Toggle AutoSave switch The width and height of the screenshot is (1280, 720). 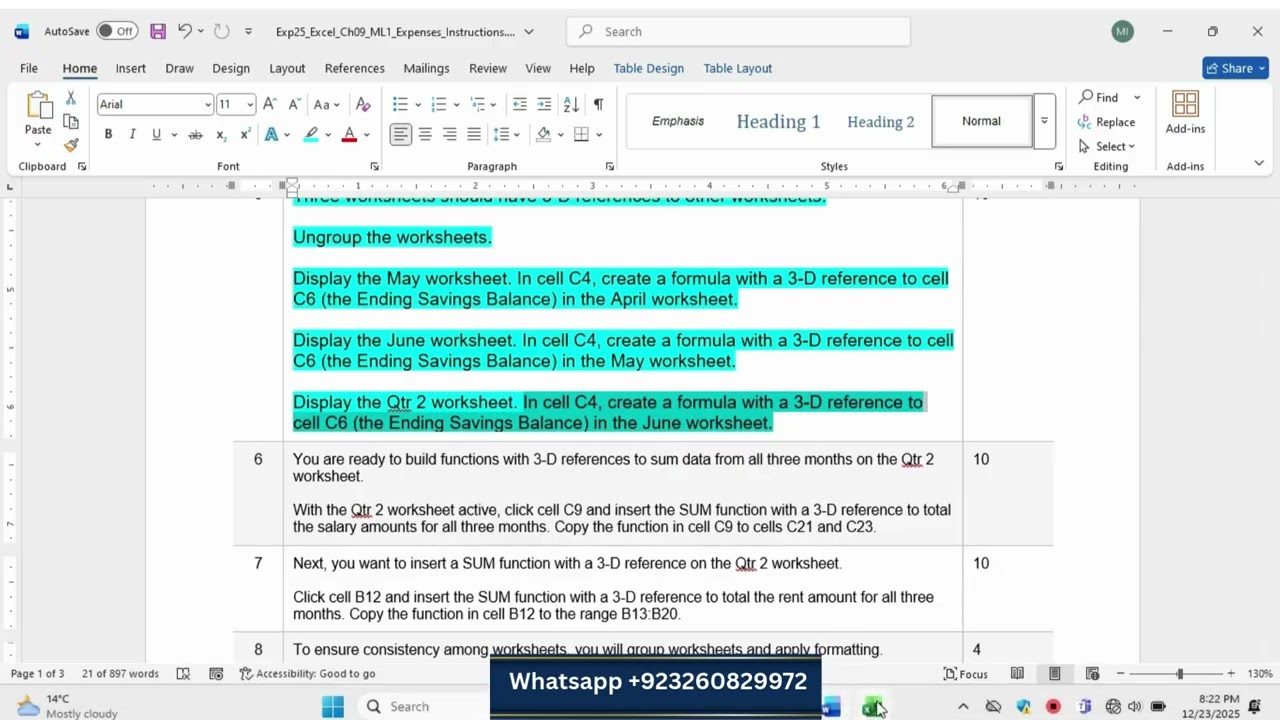coord(117,31)
